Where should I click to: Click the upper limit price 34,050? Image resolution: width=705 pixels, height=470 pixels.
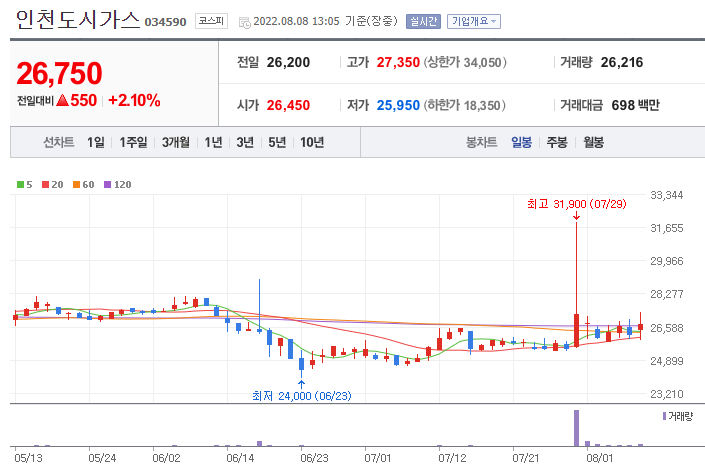(482, 62)
